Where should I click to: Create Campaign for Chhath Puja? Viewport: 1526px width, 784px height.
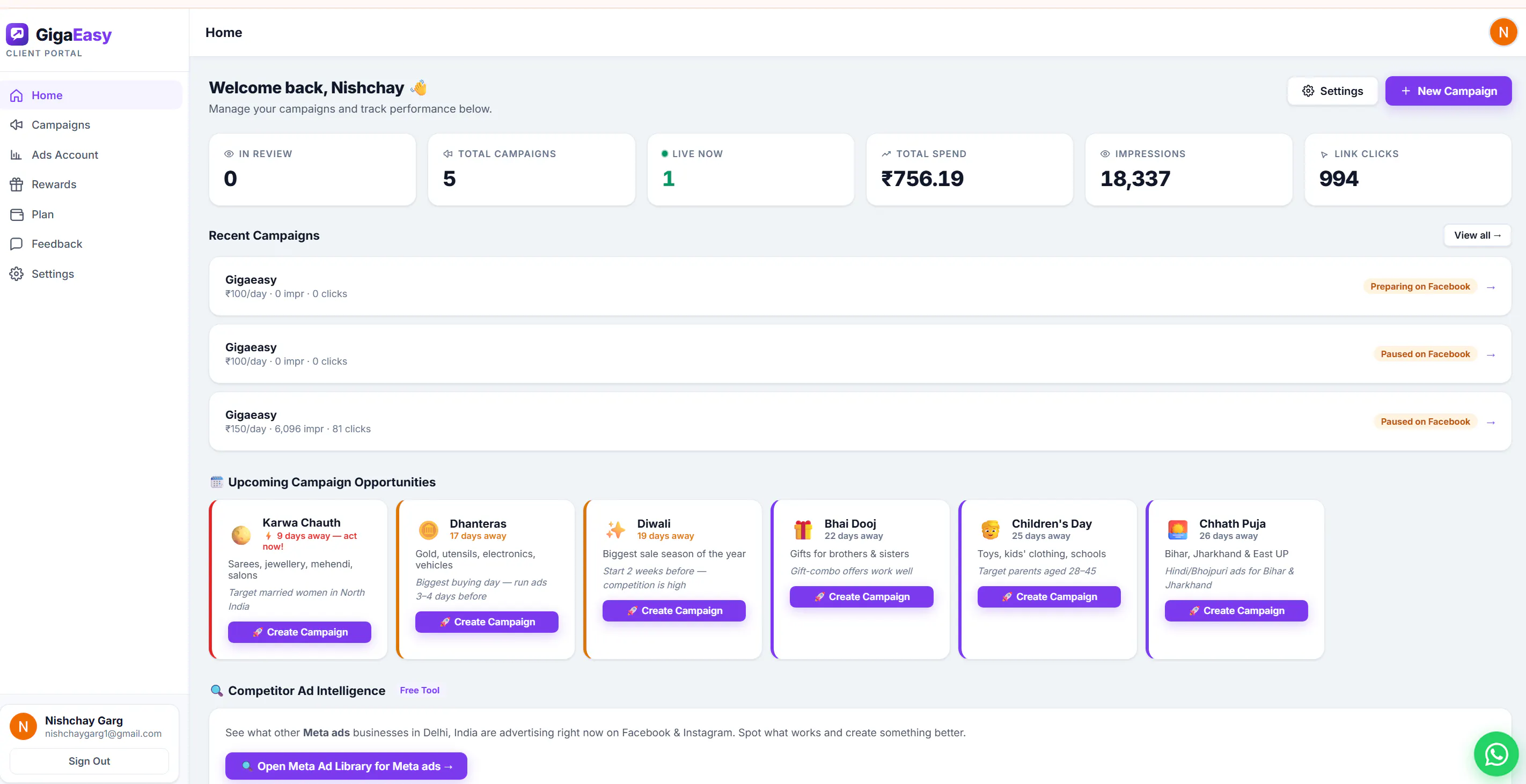1236,610
